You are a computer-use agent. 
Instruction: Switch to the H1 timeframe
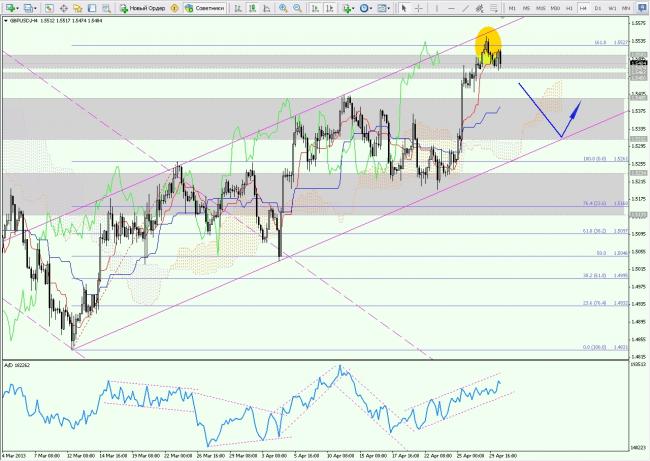click(569, 8)
